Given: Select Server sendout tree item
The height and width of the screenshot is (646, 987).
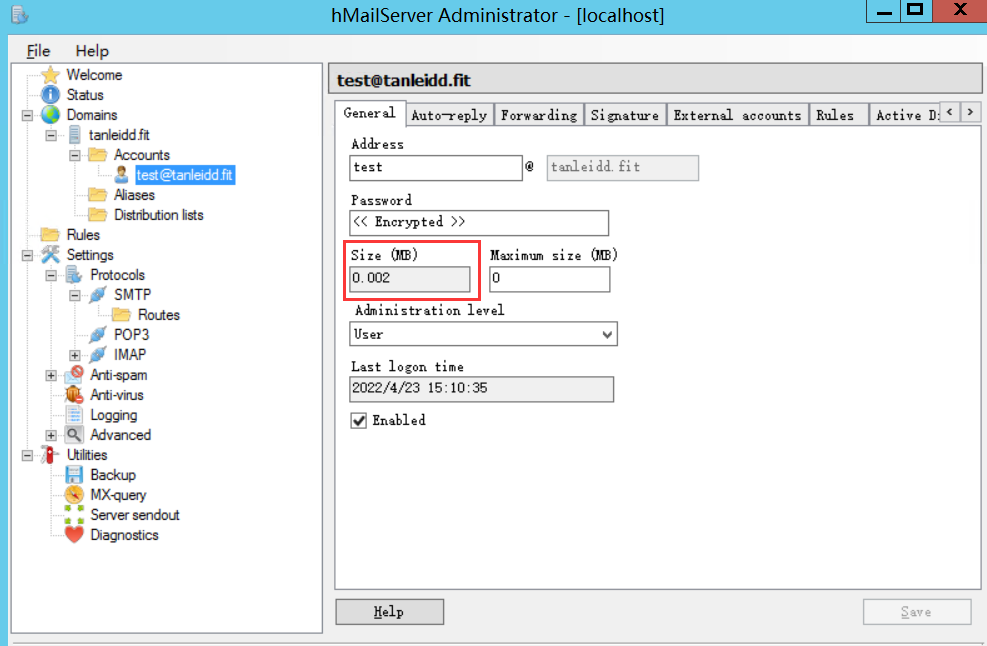Looking at the screenshot, I should [x=135, y=515].
